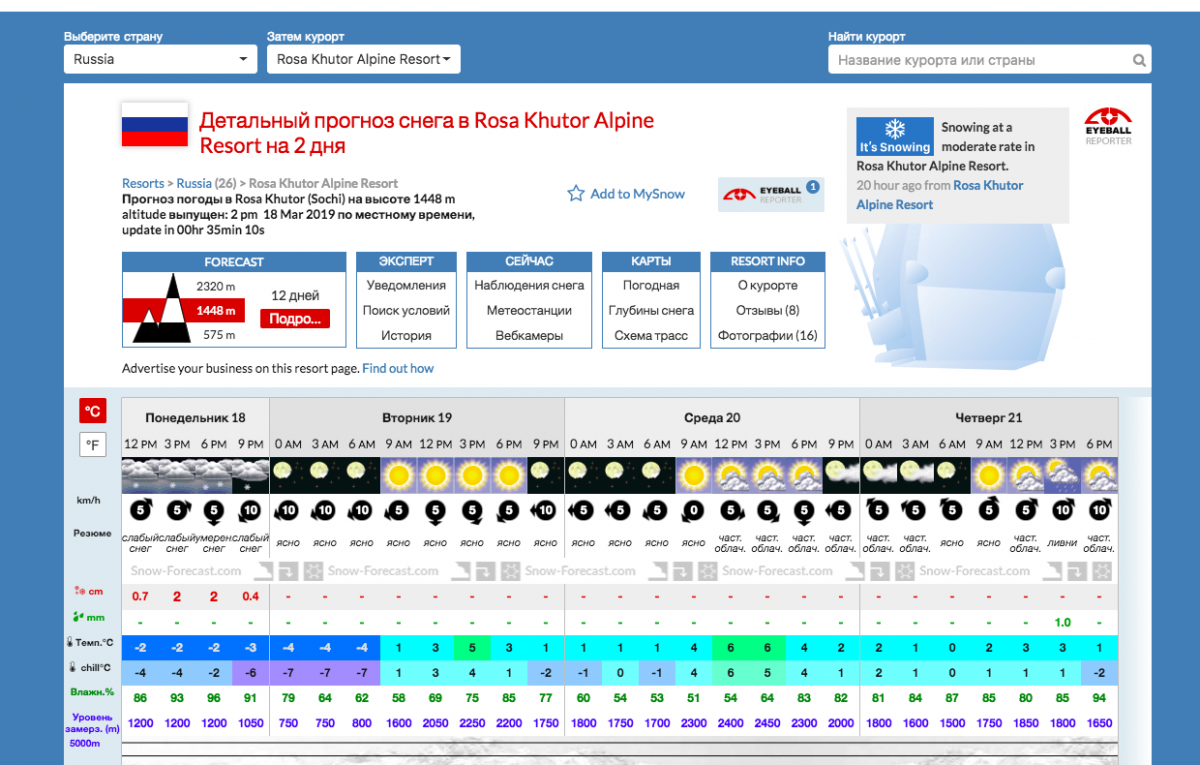Screen dimensions: 1200x765
Task: Click the Russia breadcrumb link
Action: point(194,183)
